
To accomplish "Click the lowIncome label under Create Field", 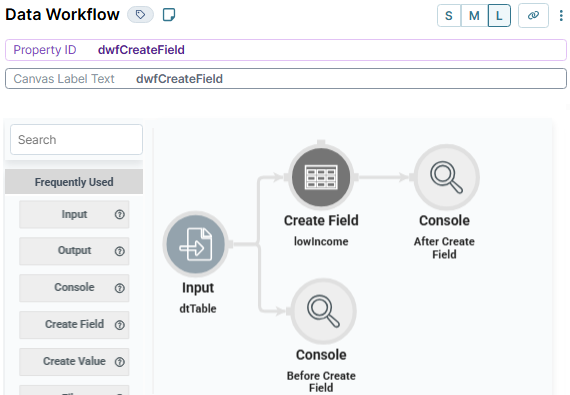I will pyautogui.click(x=321, y=241).
